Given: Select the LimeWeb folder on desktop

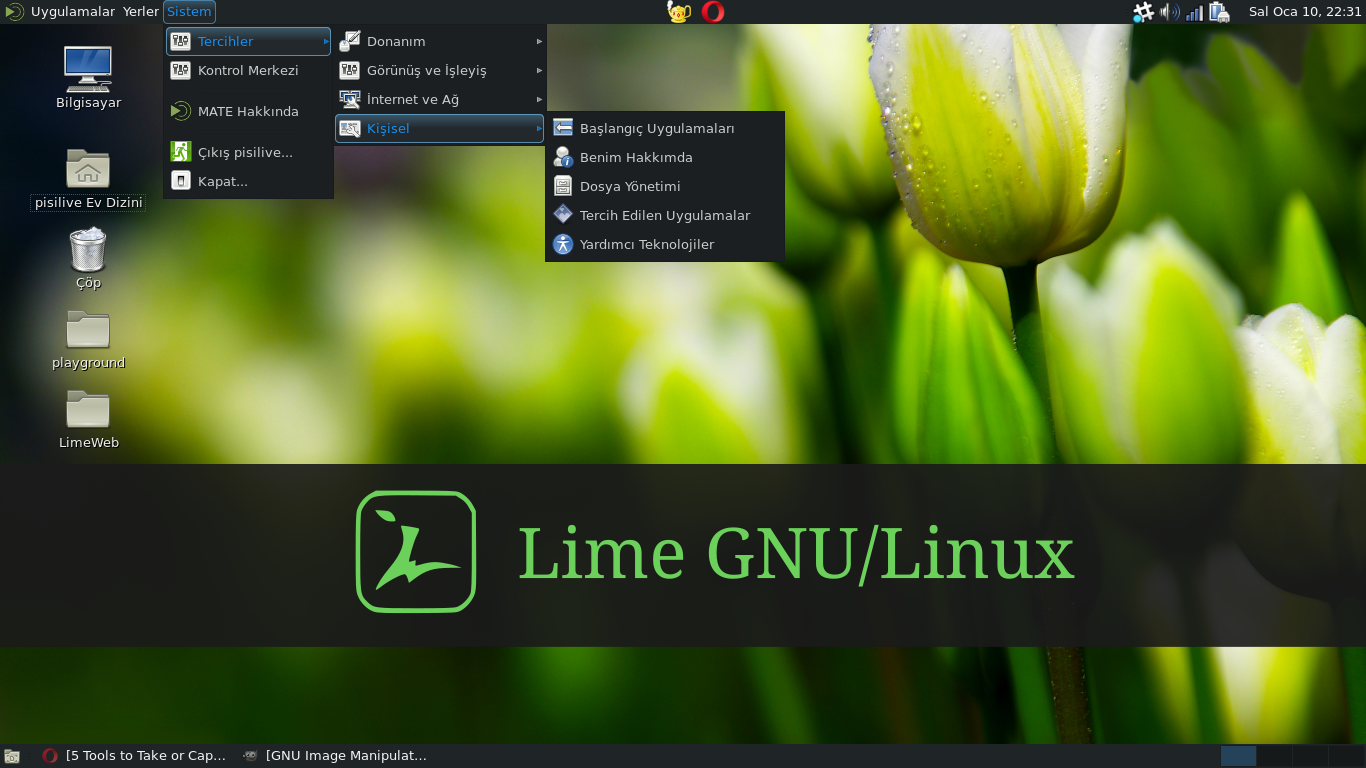Looking at the screenshot, I should point(88,419).
